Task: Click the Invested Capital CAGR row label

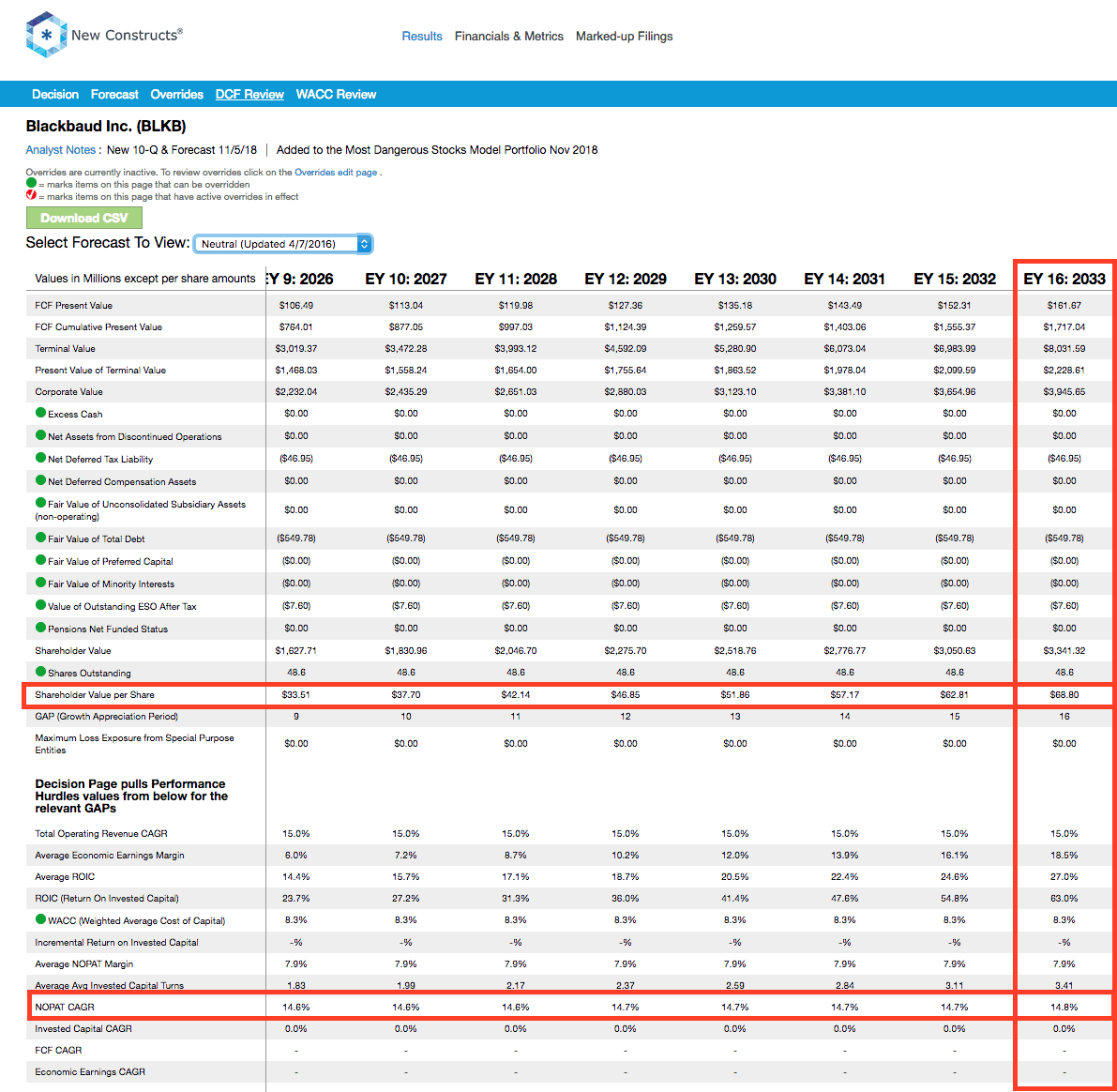Action: (83, 1028)
